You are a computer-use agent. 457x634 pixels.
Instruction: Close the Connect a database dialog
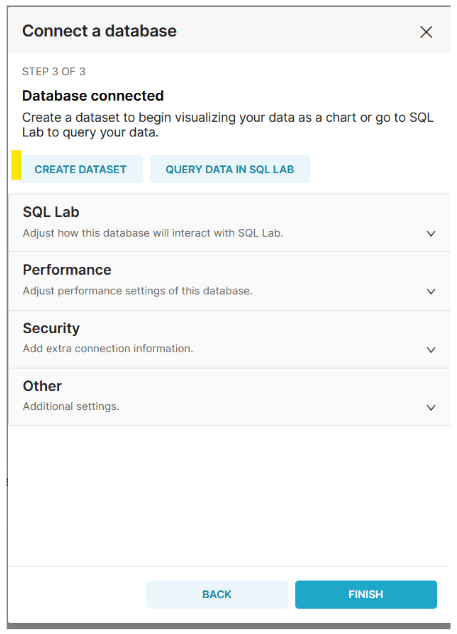(426, 32)
